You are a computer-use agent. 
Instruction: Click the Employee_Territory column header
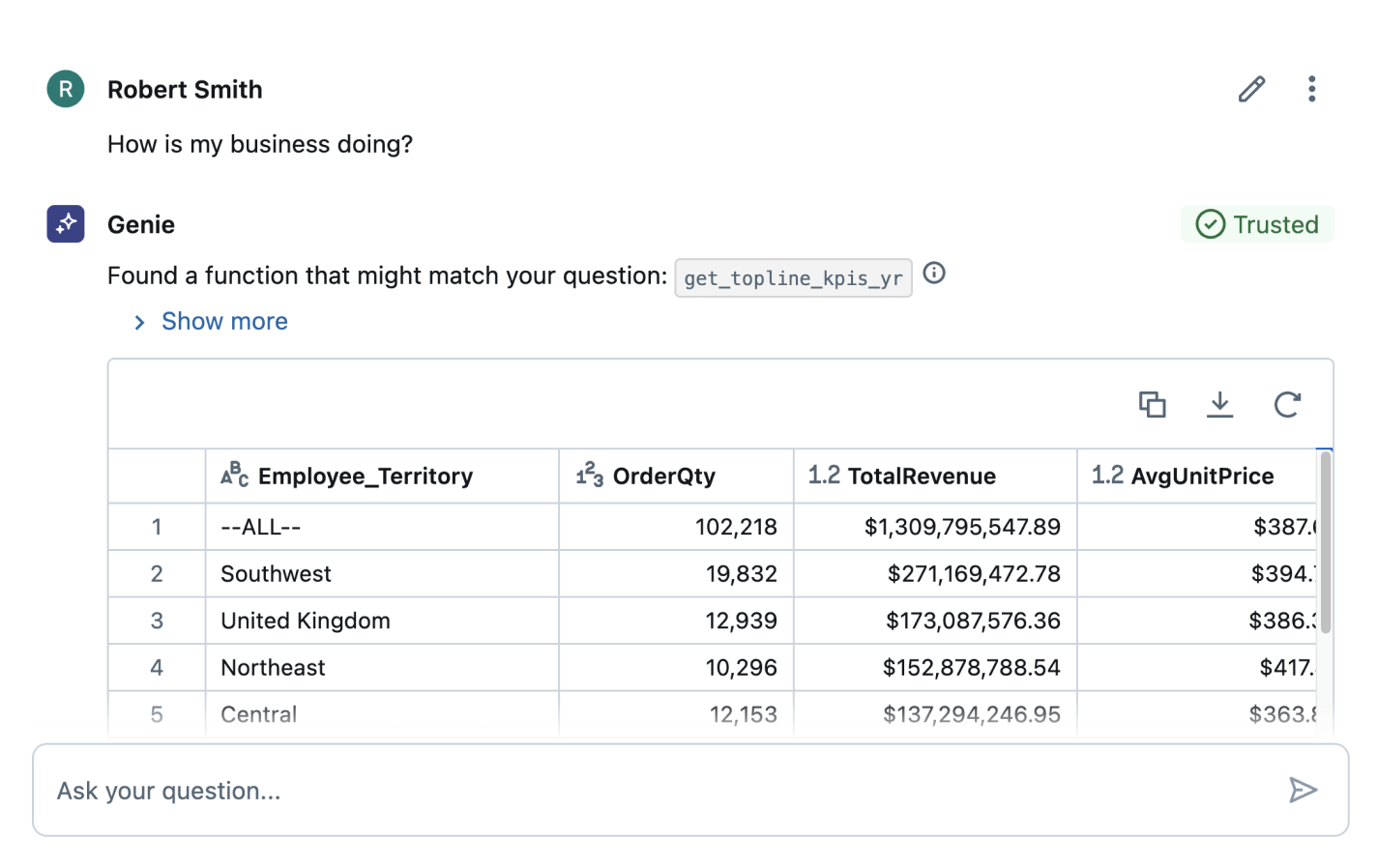point(366,476)
